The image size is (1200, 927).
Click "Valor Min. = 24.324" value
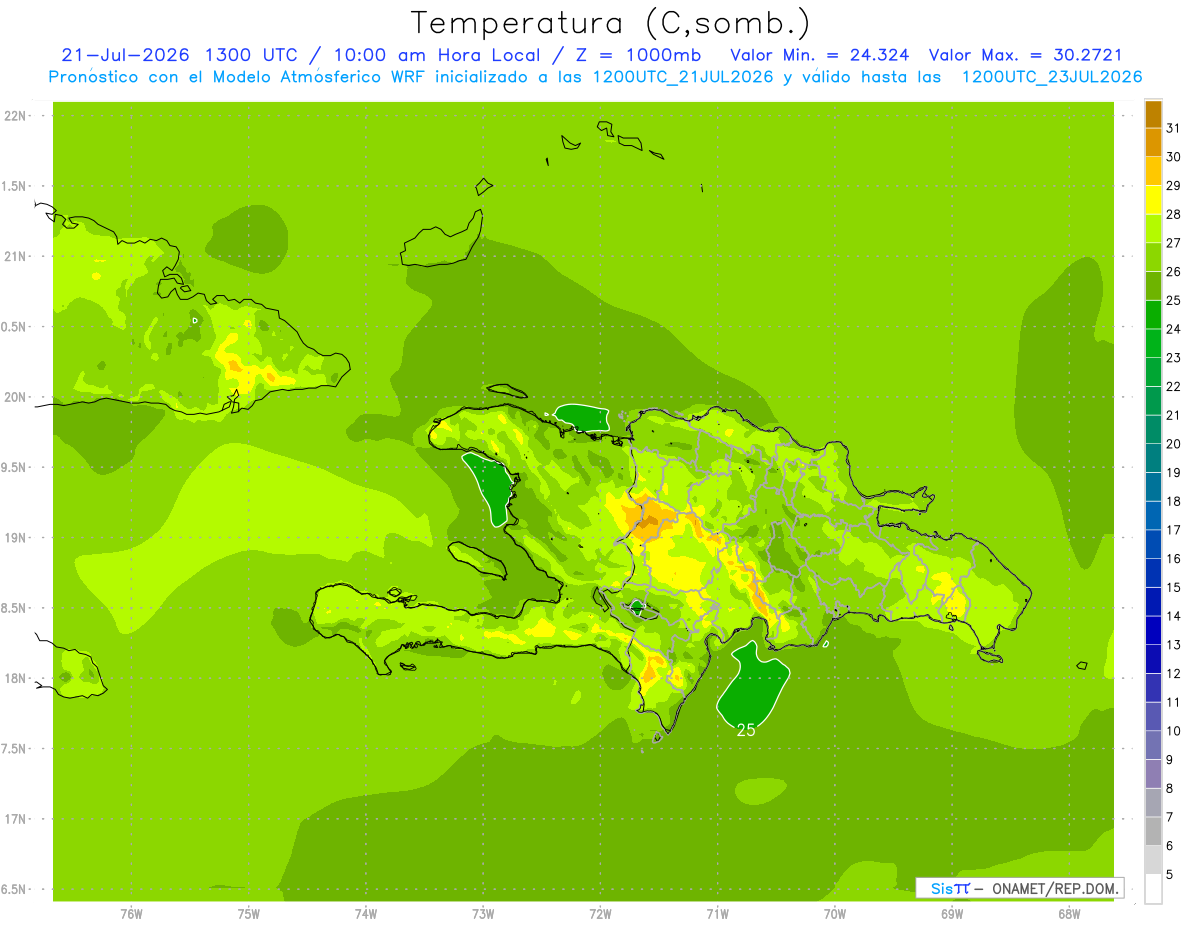pyautogui.click(x=819, y=55)
